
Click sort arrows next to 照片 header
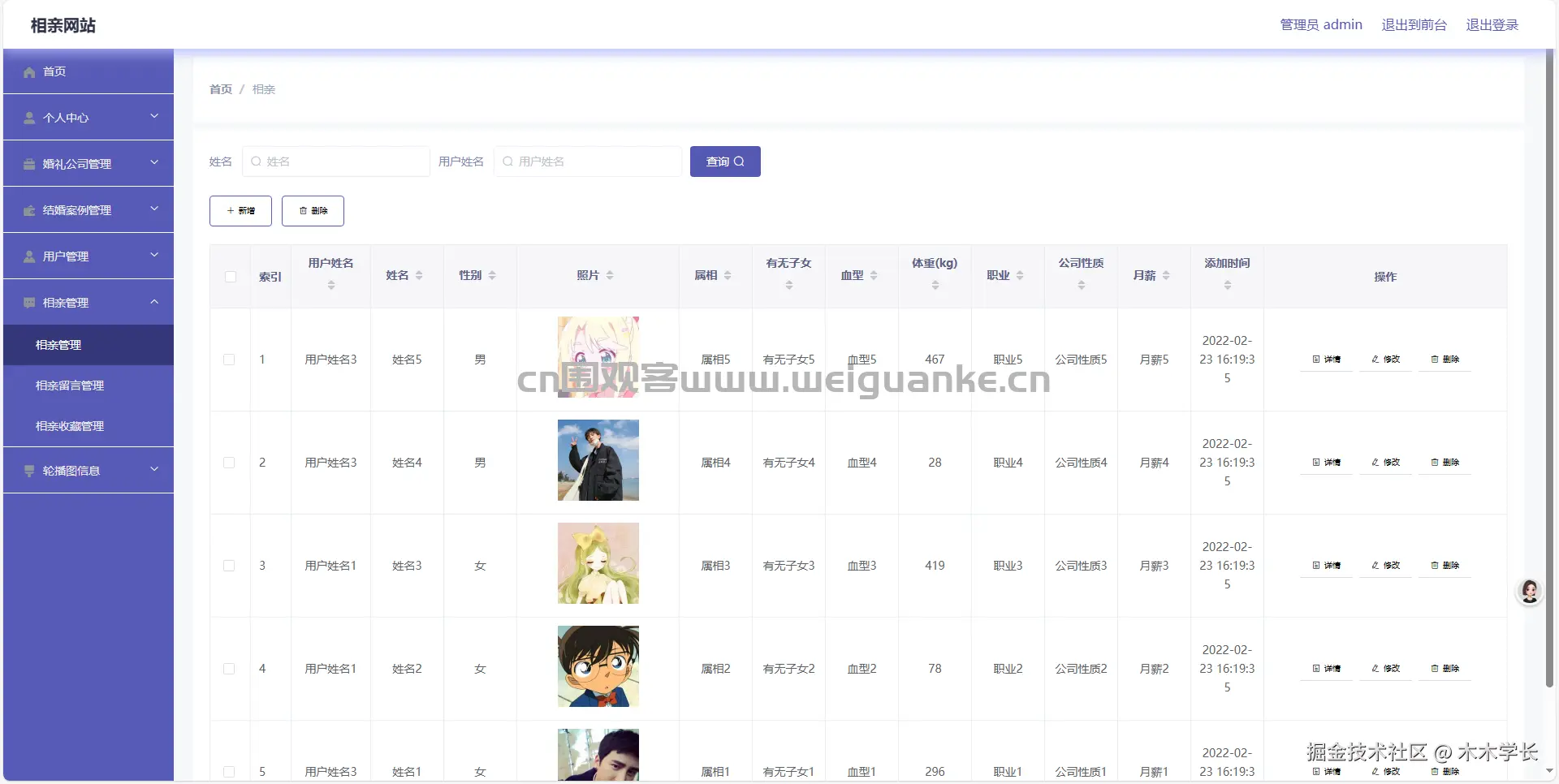pyautogui.click(x=610, y=276)
